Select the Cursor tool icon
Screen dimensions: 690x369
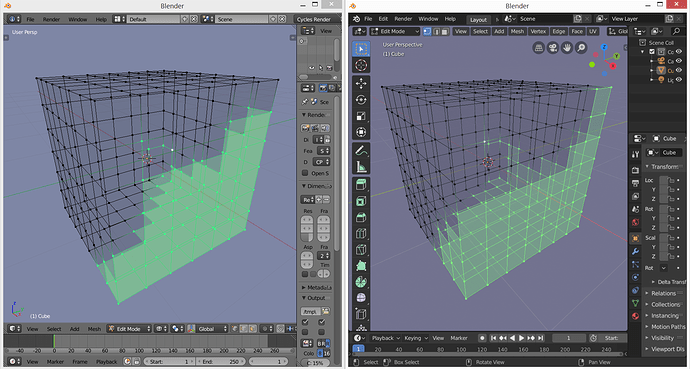pyautogui.click(x=361, y=66)
